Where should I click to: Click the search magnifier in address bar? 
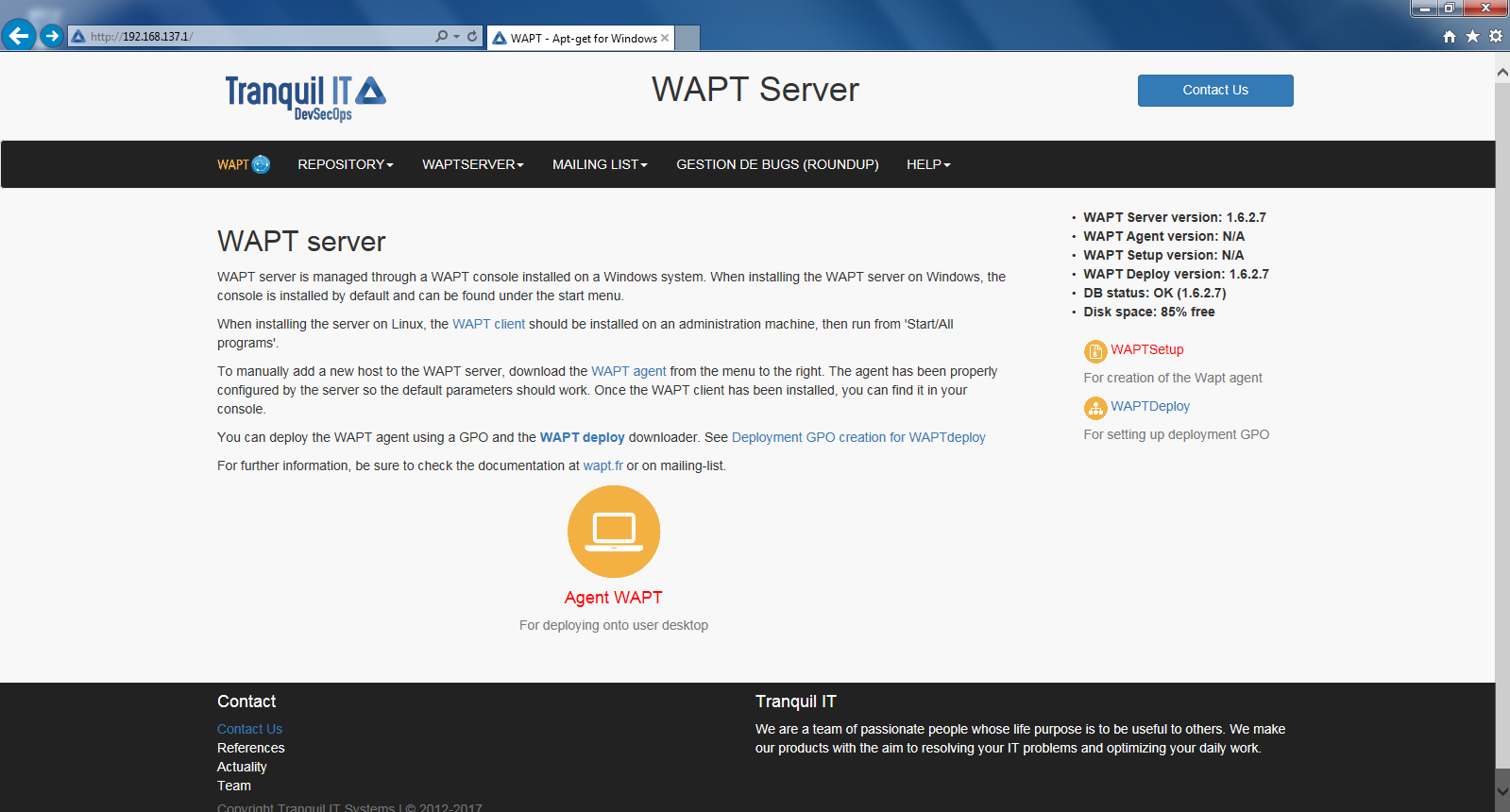[441, 37]
